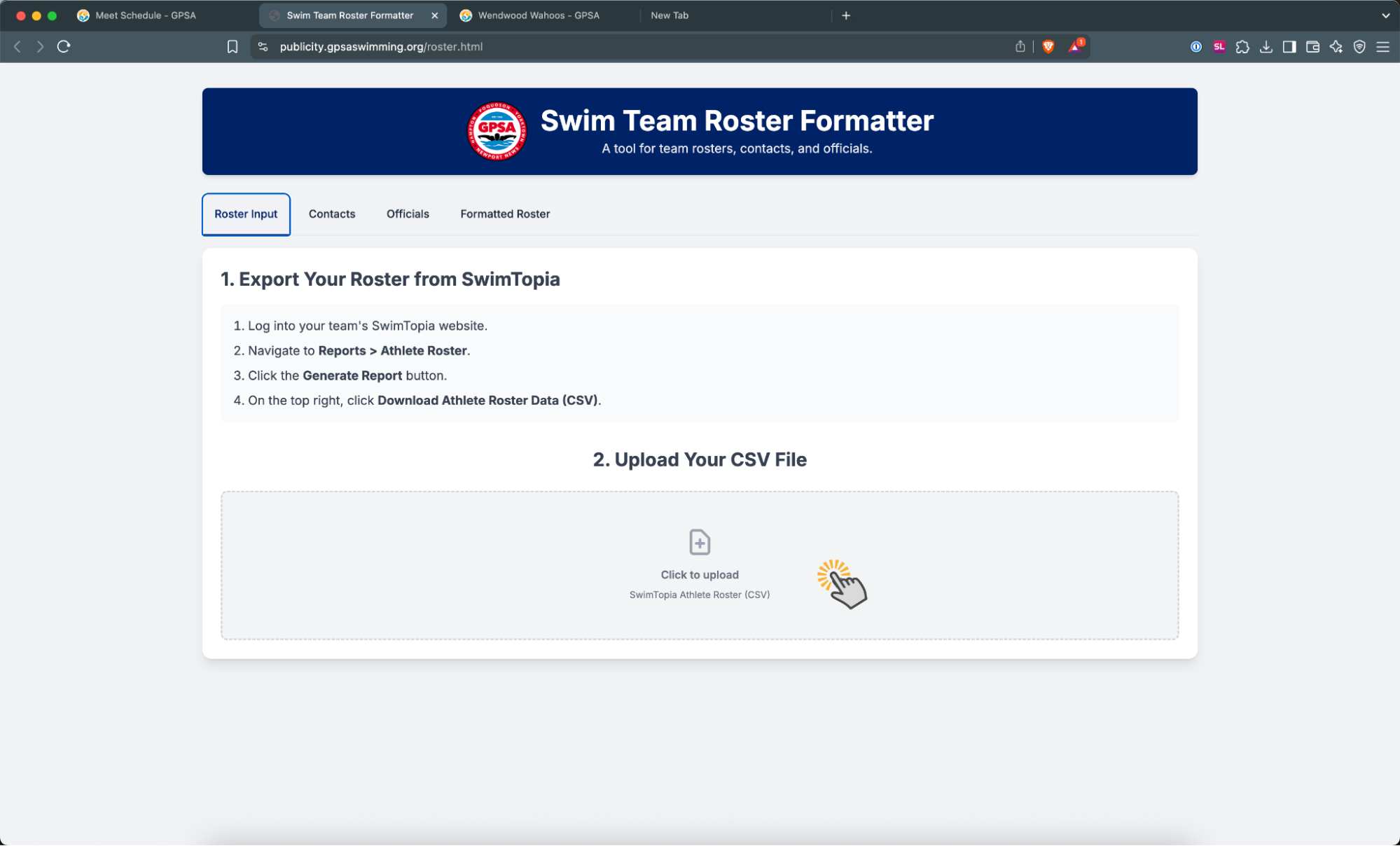Viewport: 1400px width, 846px height.
Task: Expand the tab search chevron
Action: point(1385,15)
